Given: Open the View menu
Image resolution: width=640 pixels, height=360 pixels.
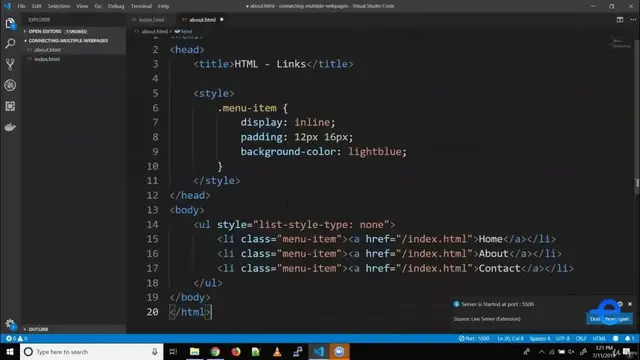Looking at the screenshot, I should pos(82,6).
